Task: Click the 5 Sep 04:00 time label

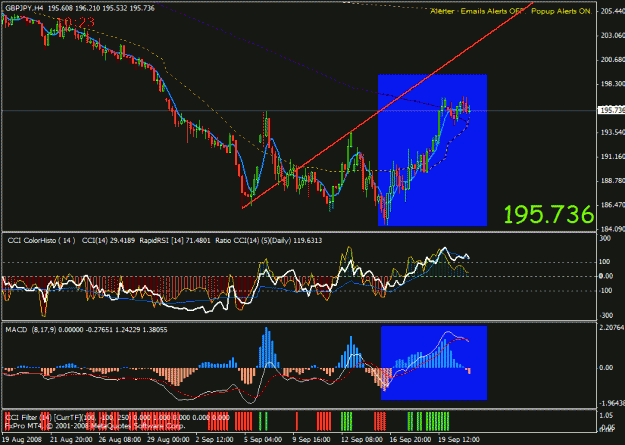Action: 263,439
